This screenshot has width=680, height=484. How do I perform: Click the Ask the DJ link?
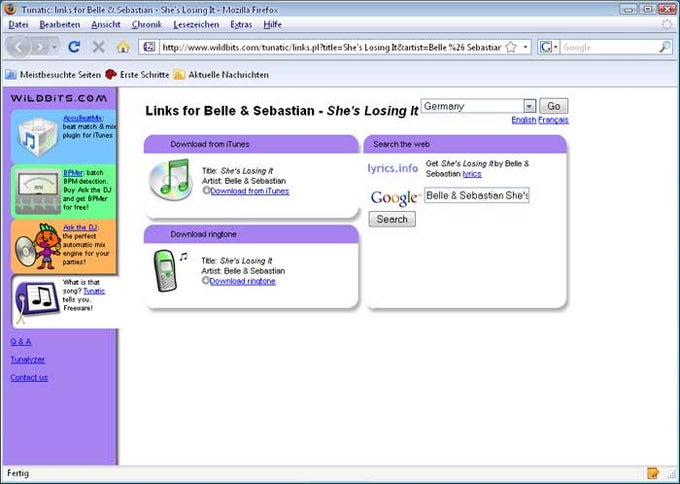pyautogui.click(x=80, y=227)
